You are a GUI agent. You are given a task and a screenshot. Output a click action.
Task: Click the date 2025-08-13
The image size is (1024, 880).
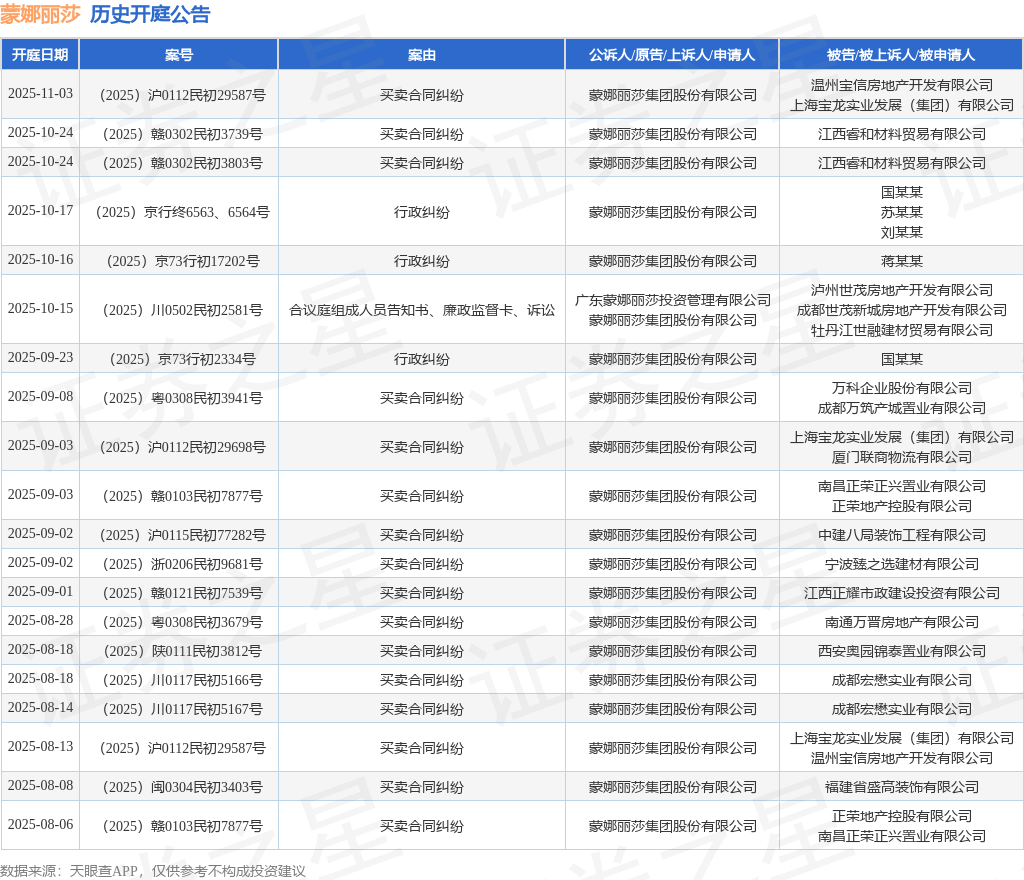click(40, 746)
